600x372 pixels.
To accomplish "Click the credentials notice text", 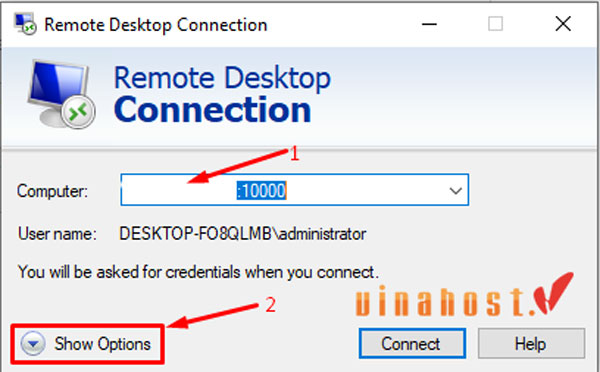I will 198,272.
